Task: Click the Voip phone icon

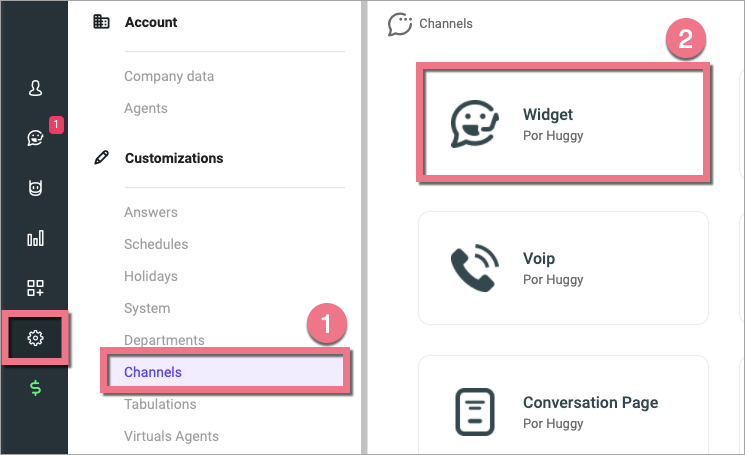Action: (x=473, y=267)
